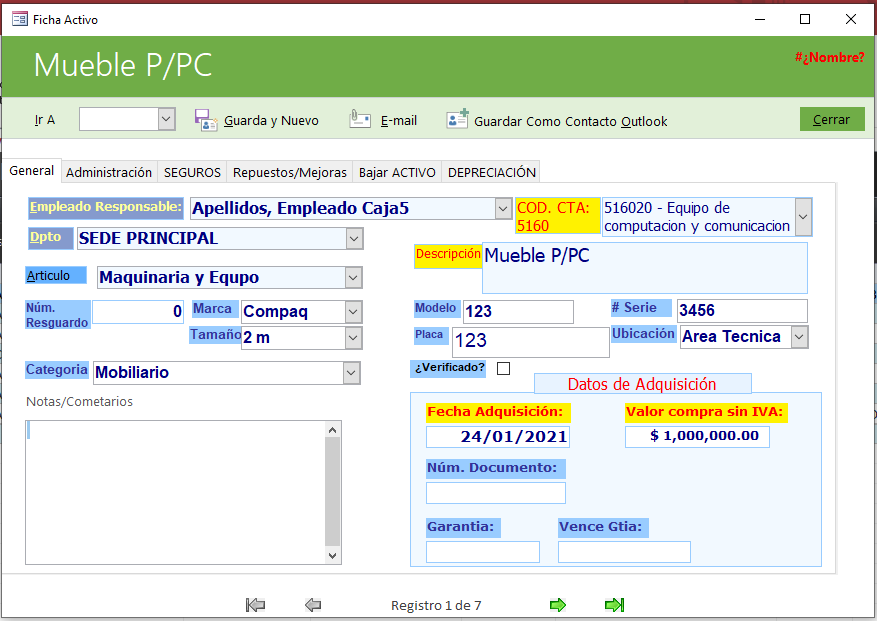Open the Dpto SEDE PRINCIPAL dropdown
Screen dimensions: 877x621
click(x=353, y=239)
